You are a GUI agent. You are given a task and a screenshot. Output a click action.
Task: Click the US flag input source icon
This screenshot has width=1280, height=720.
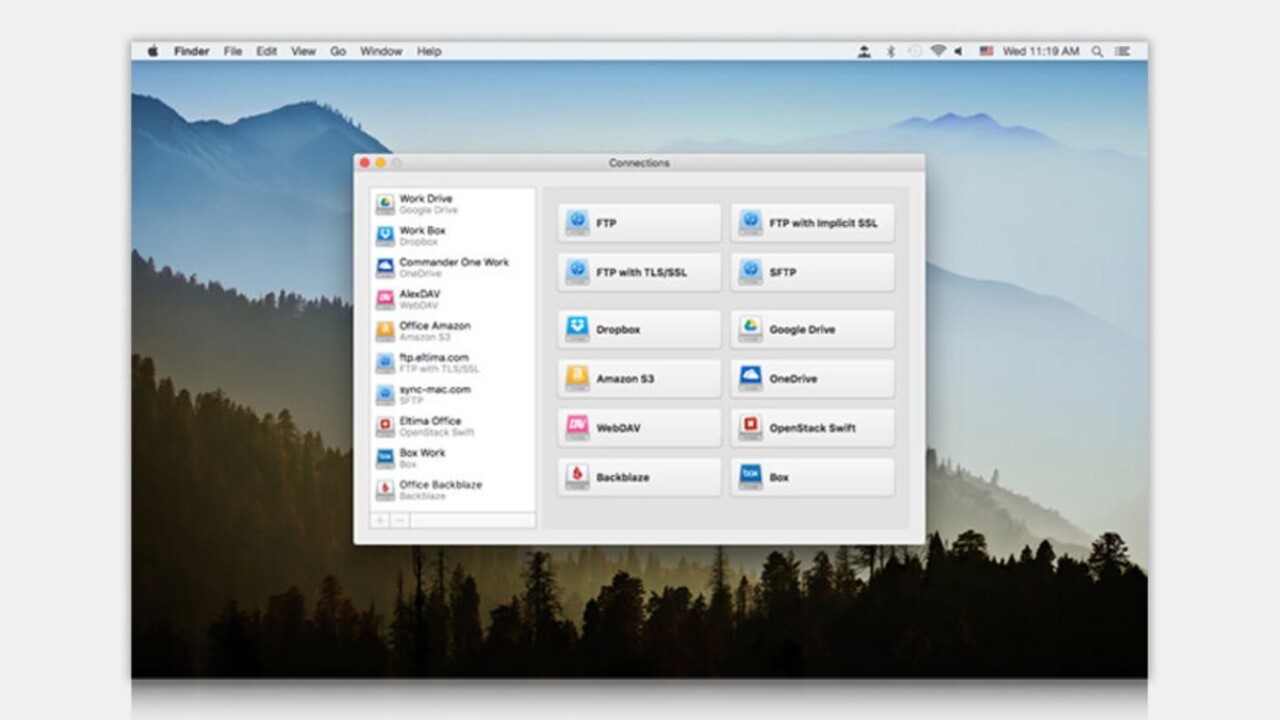tap(986, 51)
